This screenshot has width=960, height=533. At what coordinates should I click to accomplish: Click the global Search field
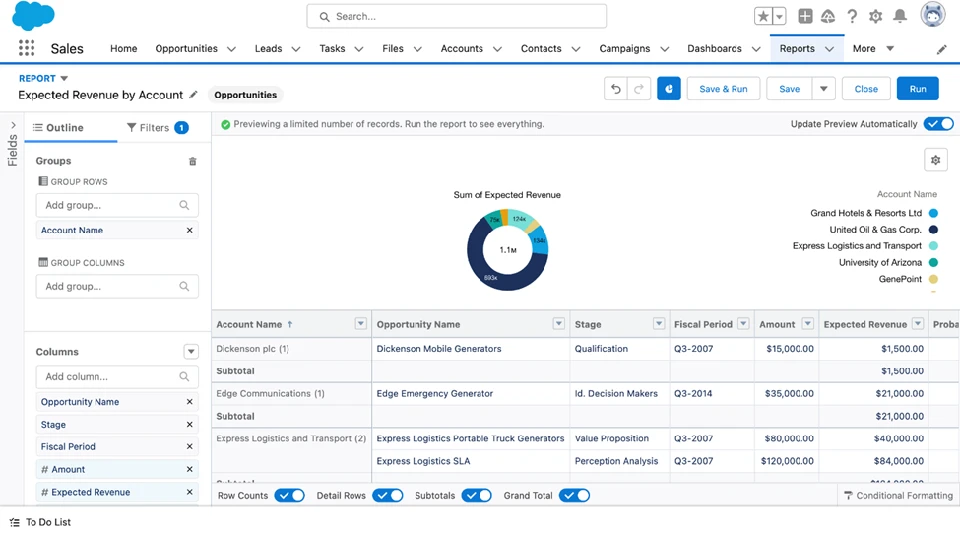click(457, 17)
